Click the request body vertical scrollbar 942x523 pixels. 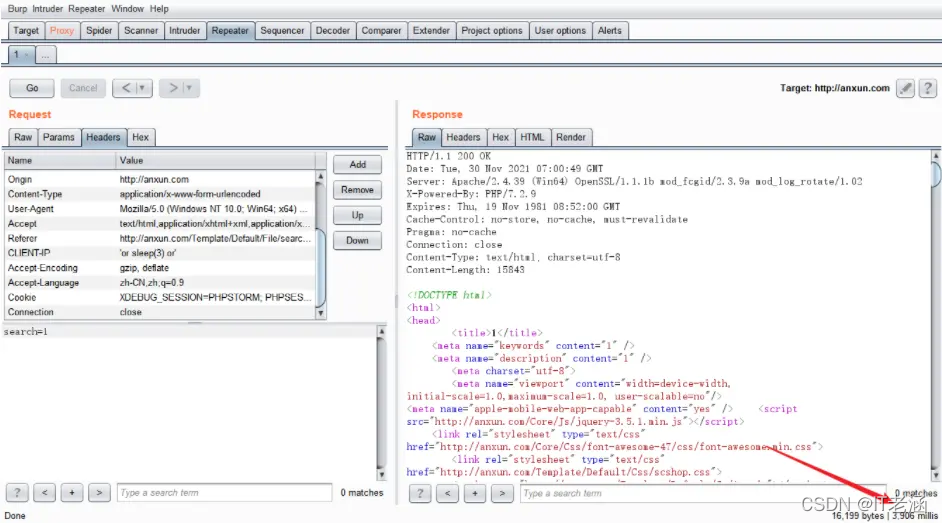click(381, 403)
